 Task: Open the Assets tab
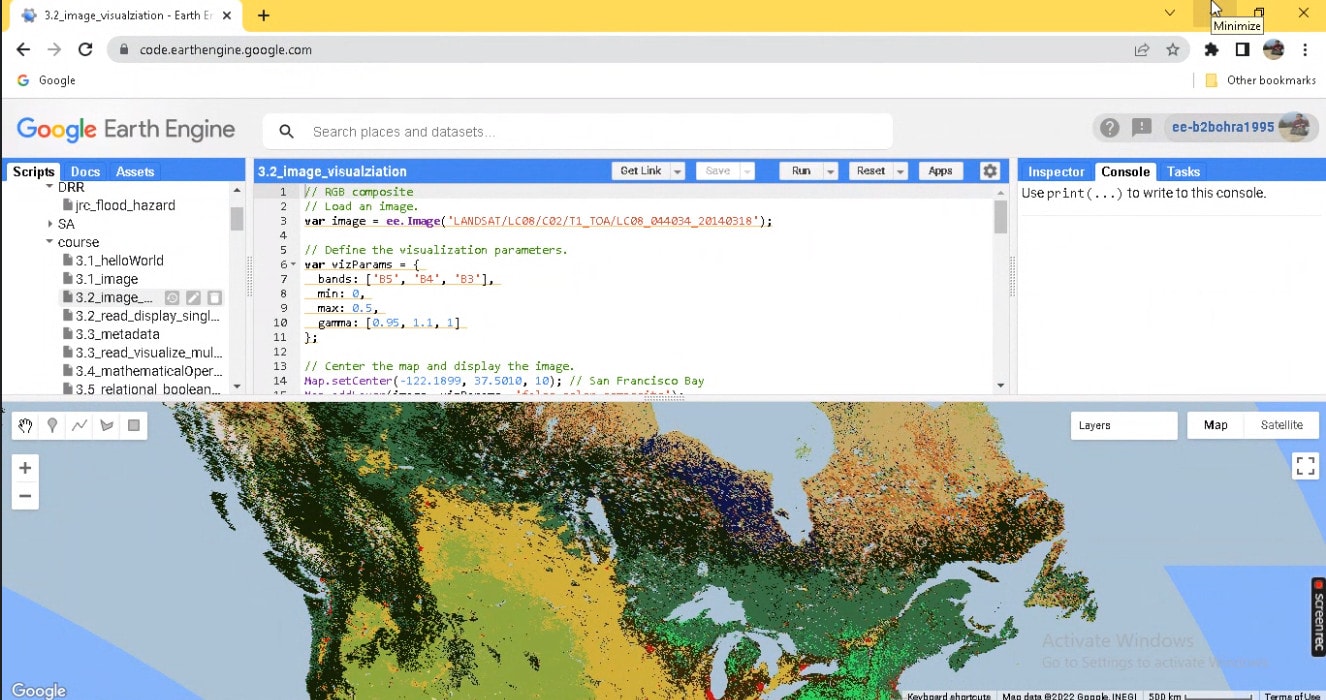(135, 172)
